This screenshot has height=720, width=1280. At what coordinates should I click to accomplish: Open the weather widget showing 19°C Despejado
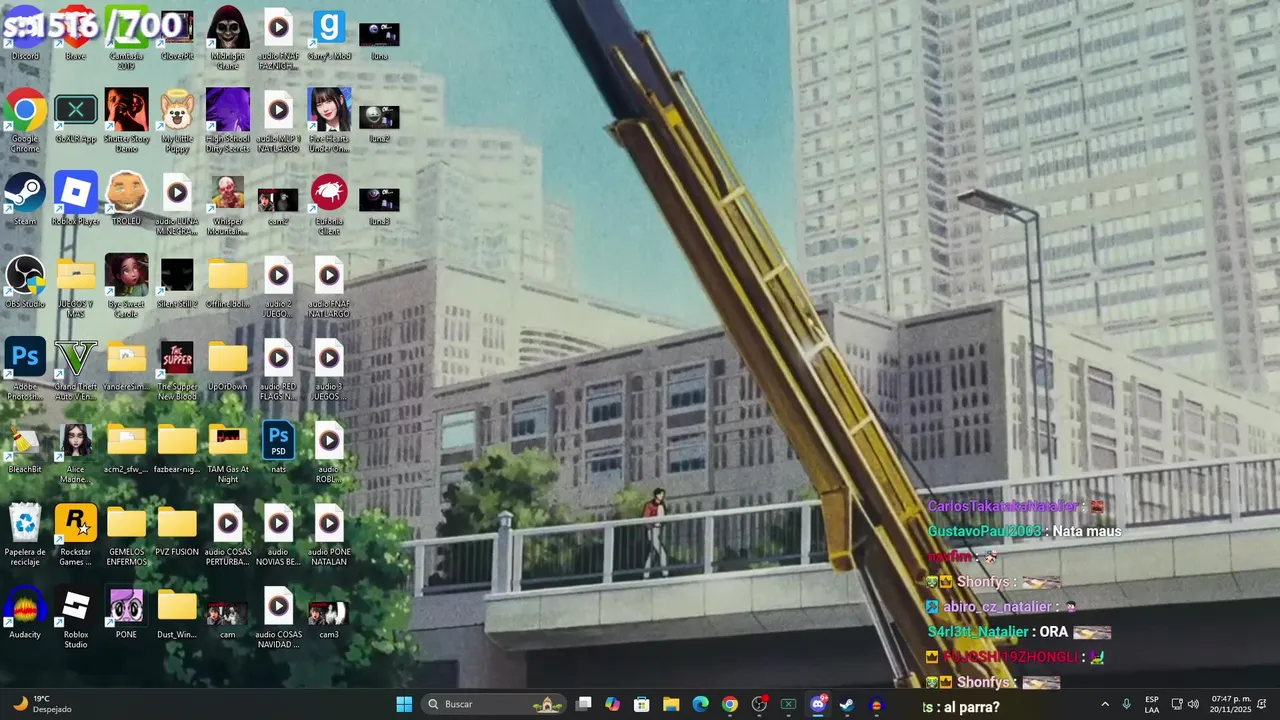point(42,704)
